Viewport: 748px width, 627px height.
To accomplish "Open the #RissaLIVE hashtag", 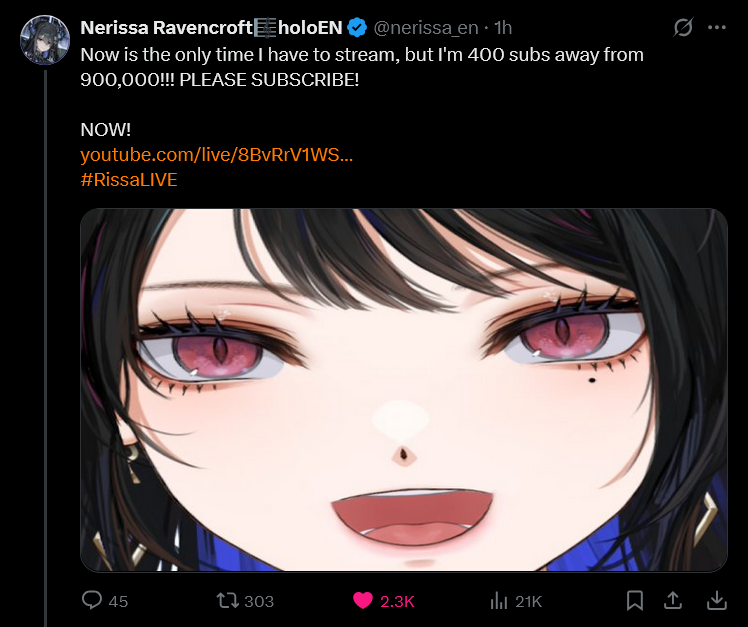I will (x=129, y=180).
